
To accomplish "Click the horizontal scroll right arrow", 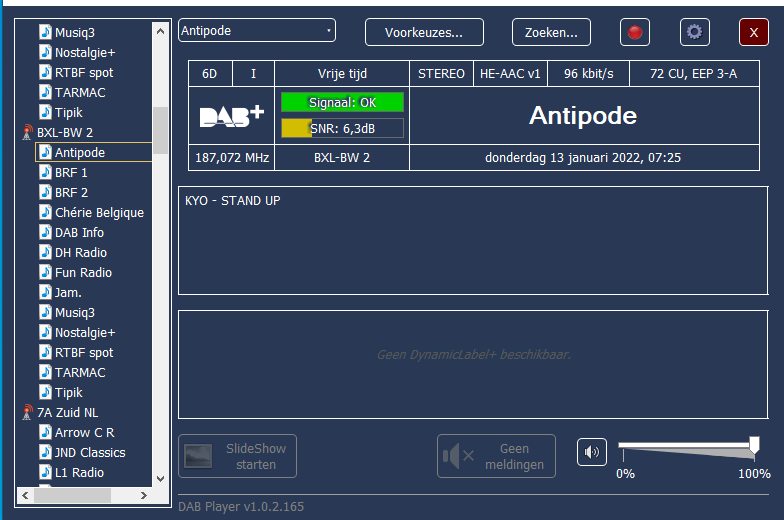I will pyautogui.click(x=144, y=496).
